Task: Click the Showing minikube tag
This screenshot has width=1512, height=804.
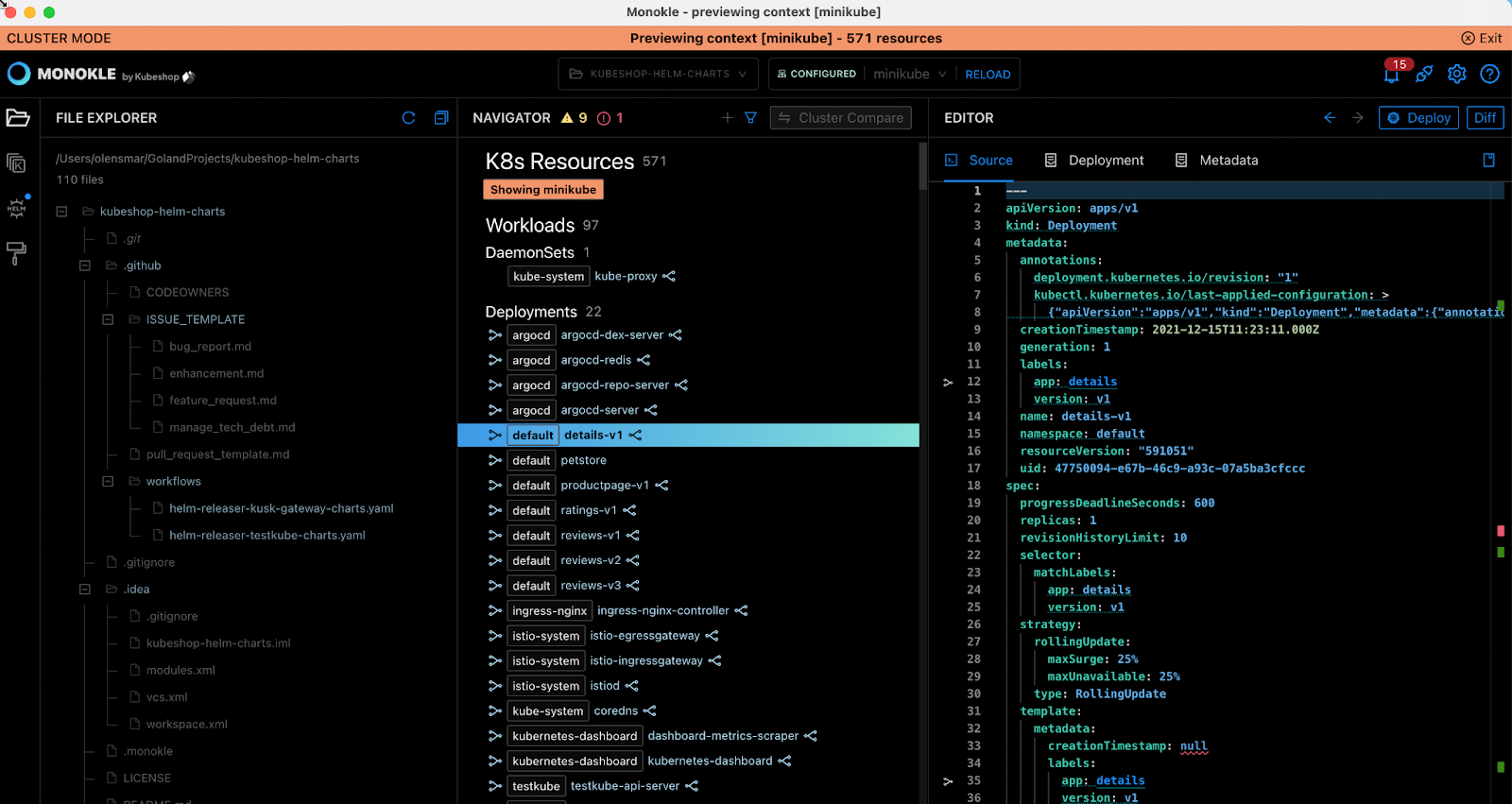Action: [543, 190]
